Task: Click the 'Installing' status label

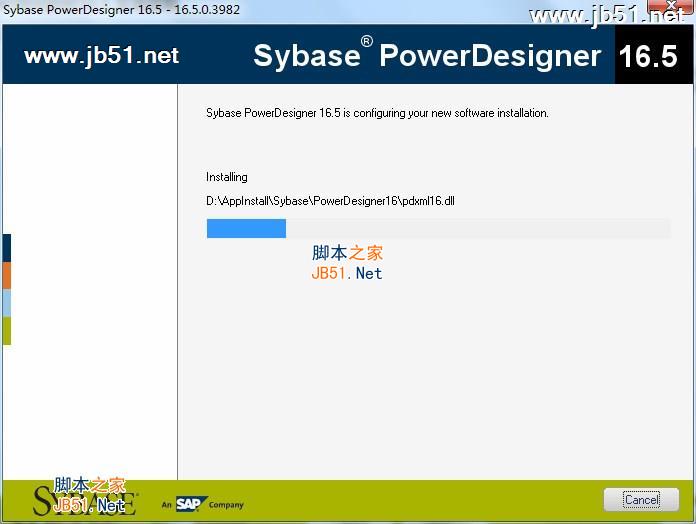Action: [227, 177]
